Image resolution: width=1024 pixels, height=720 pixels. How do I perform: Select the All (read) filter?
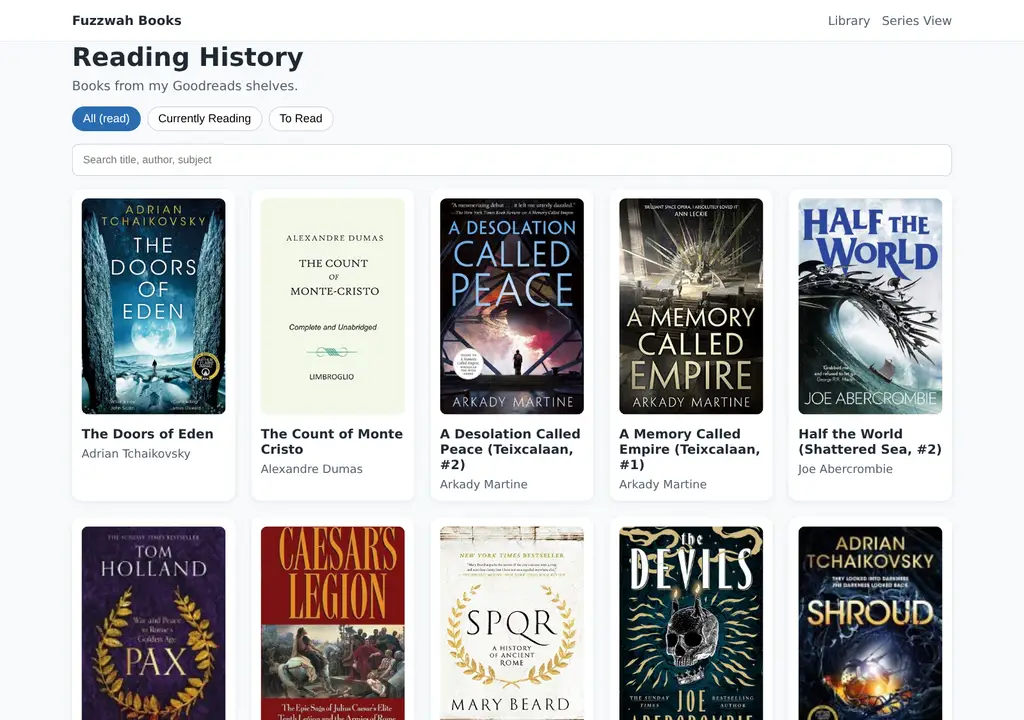tap(106, 118)
